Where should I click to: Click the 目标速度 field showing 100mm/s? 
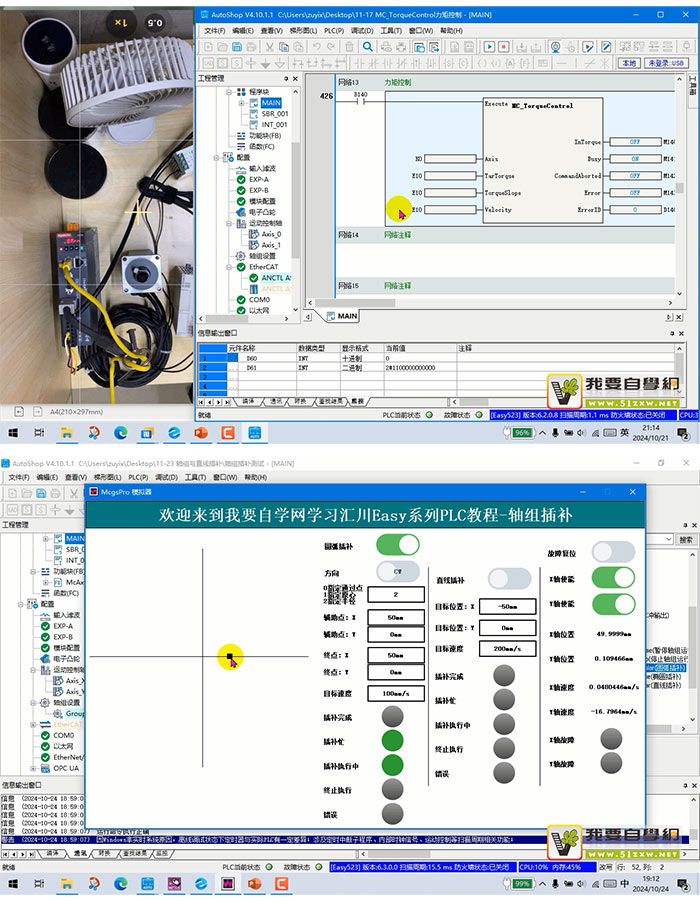pyautogui.click(x=395, y=694)
